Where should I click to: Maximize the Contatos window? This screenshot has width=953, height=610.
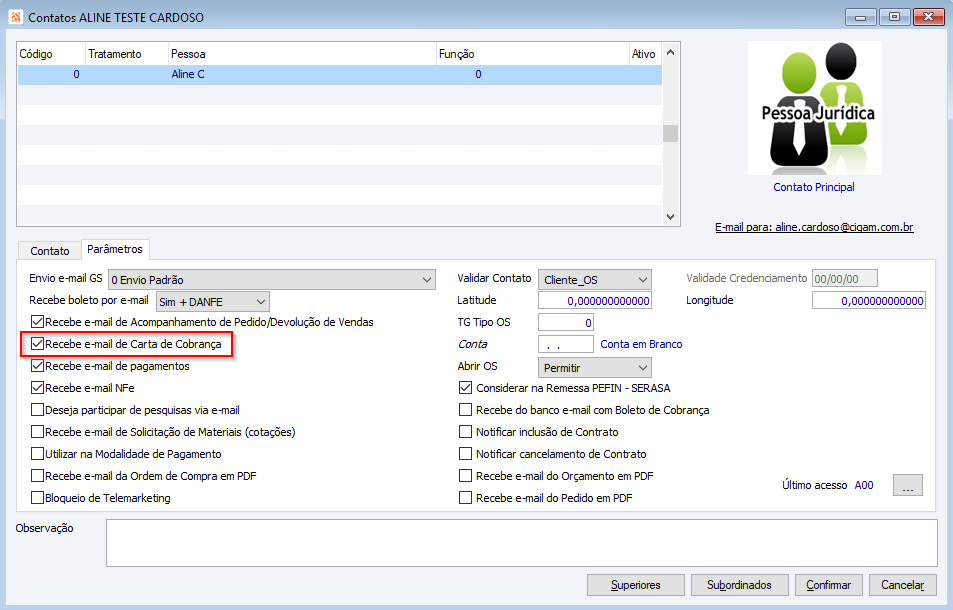tap(895, 17)
